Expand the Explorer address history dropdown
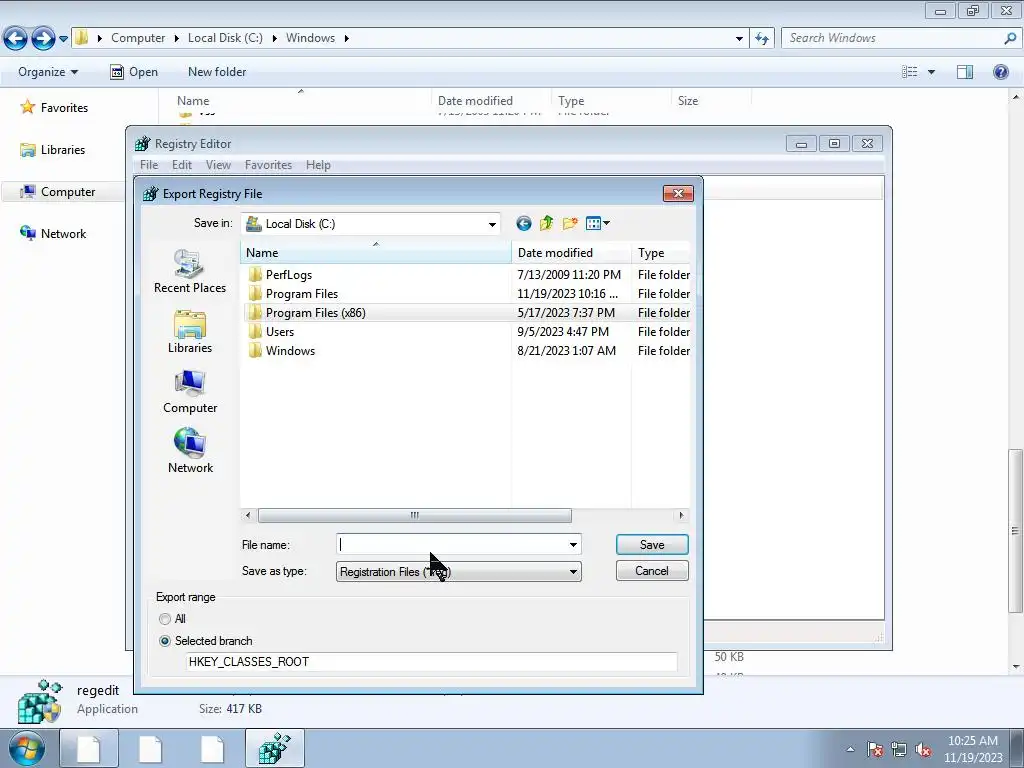Image resolution: width=1024 pixels, height=768 pixels. (x=739, y=39)
